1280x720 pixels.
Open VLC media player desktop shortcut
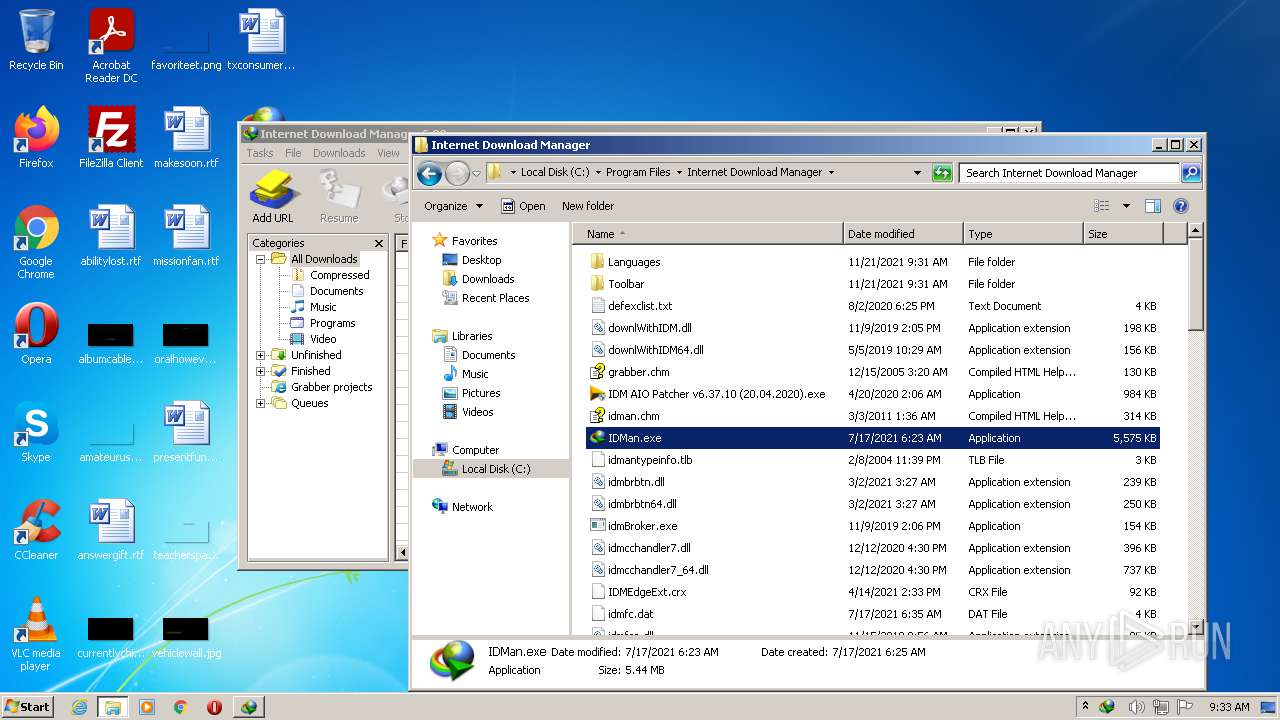(36, 634)
